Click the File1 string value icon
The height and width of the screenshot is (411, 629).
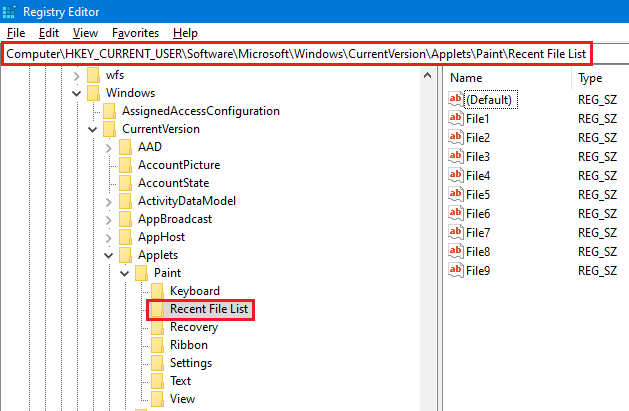click(x=456, y=118)
